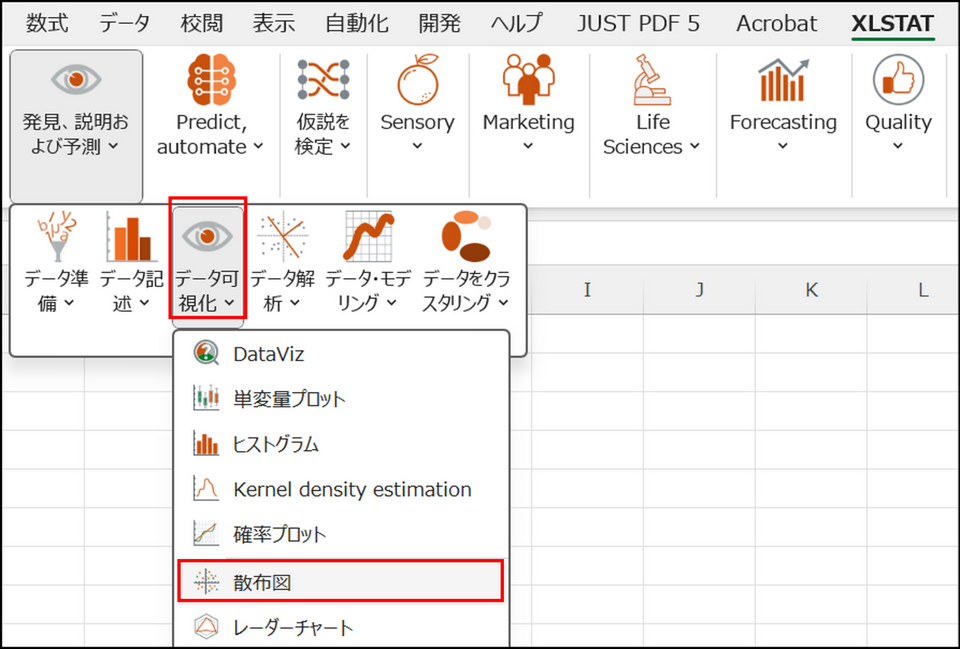Expand the データ記述 submenu arrow
Screen dimensions: 960x649
tap(144, 303)
